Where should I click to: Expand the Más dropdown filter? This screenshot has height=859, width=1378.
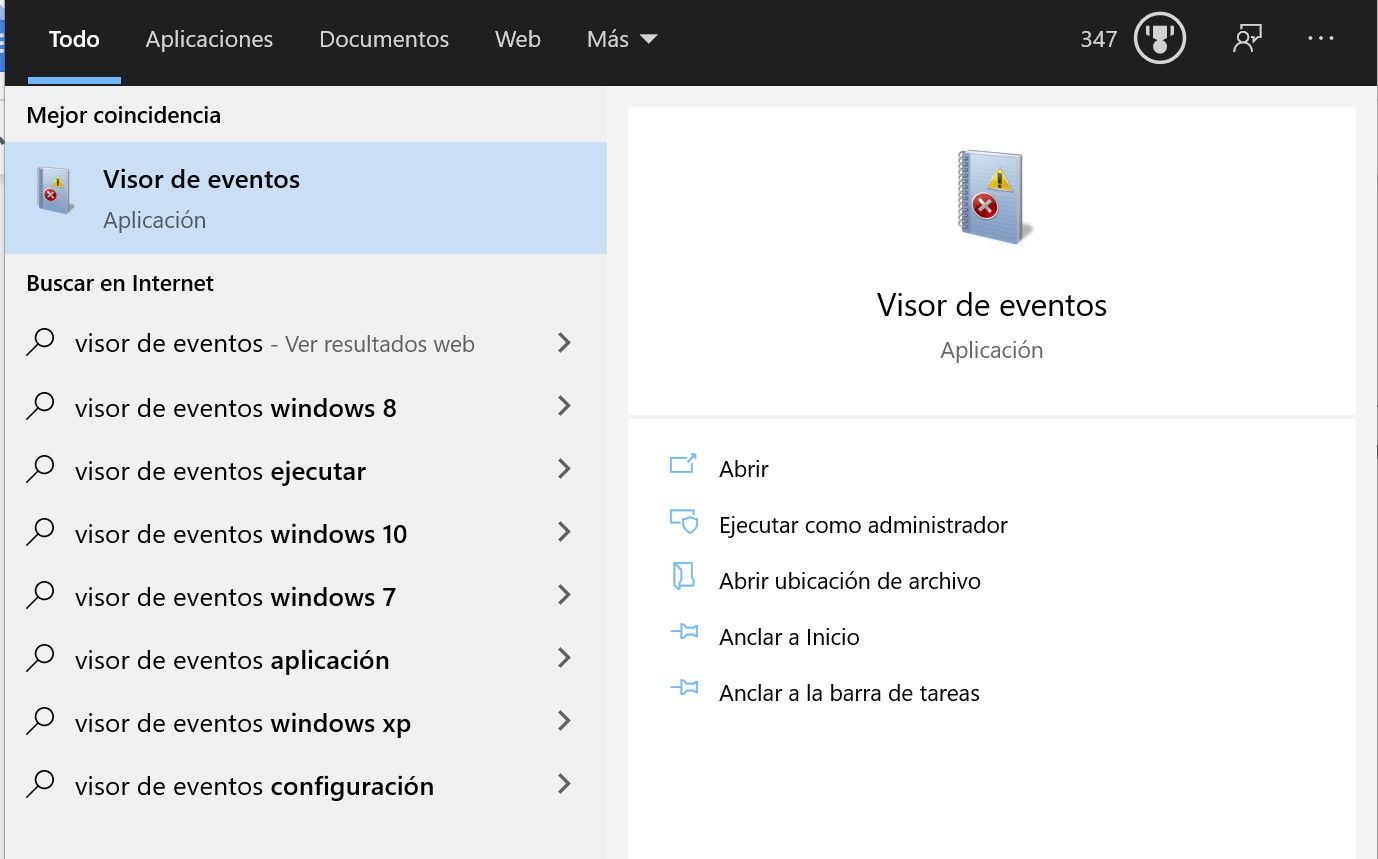click(622, 40)
